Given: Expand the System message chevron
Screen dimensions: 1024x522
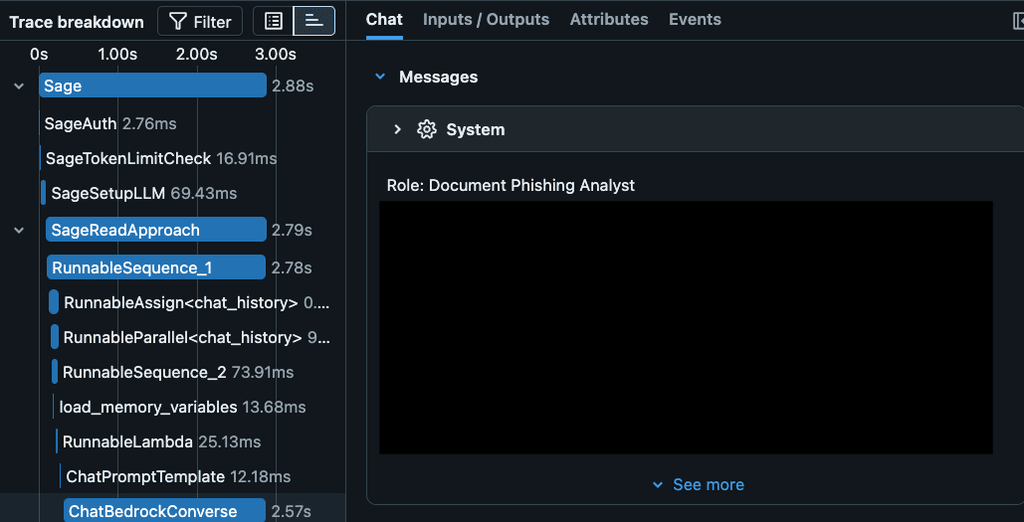Looking at the screenshot, I should [x=397, y=130].
